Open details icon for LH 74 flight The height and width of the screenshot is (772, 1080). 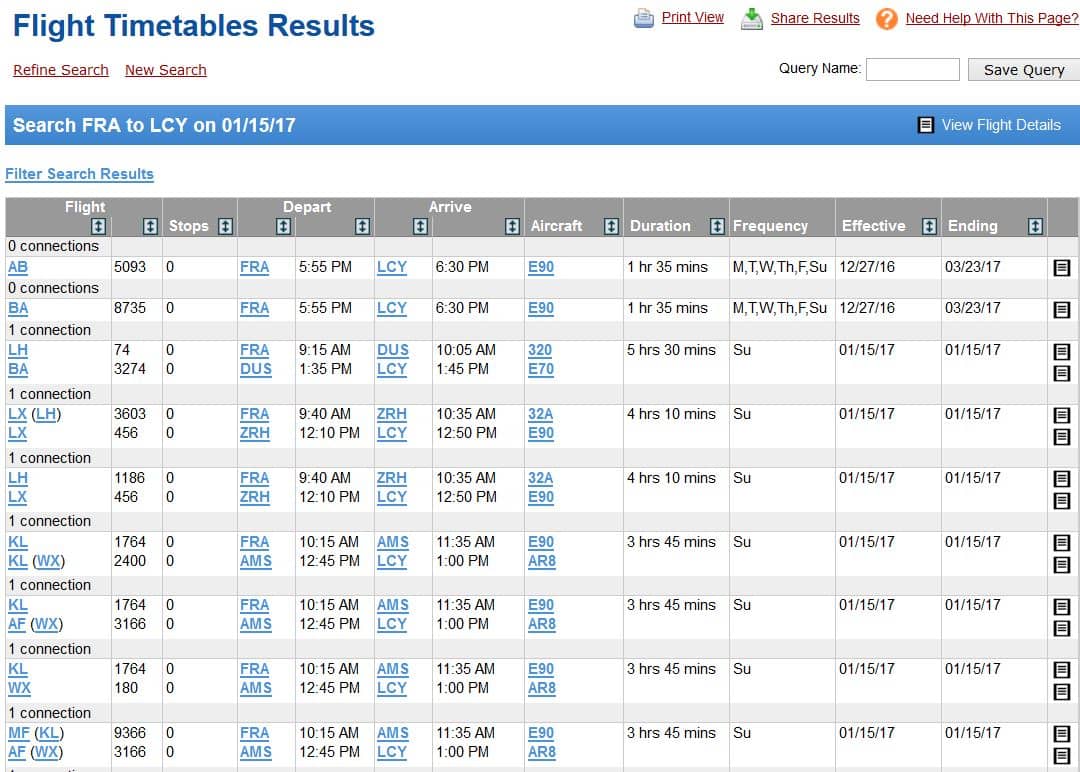[x=1062, y=352]
